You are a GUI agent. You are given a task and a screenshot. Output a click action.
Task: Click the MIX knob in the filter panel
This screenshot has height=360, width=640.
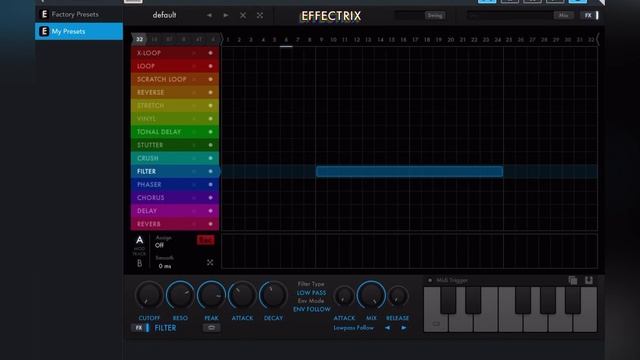(371, 295)
